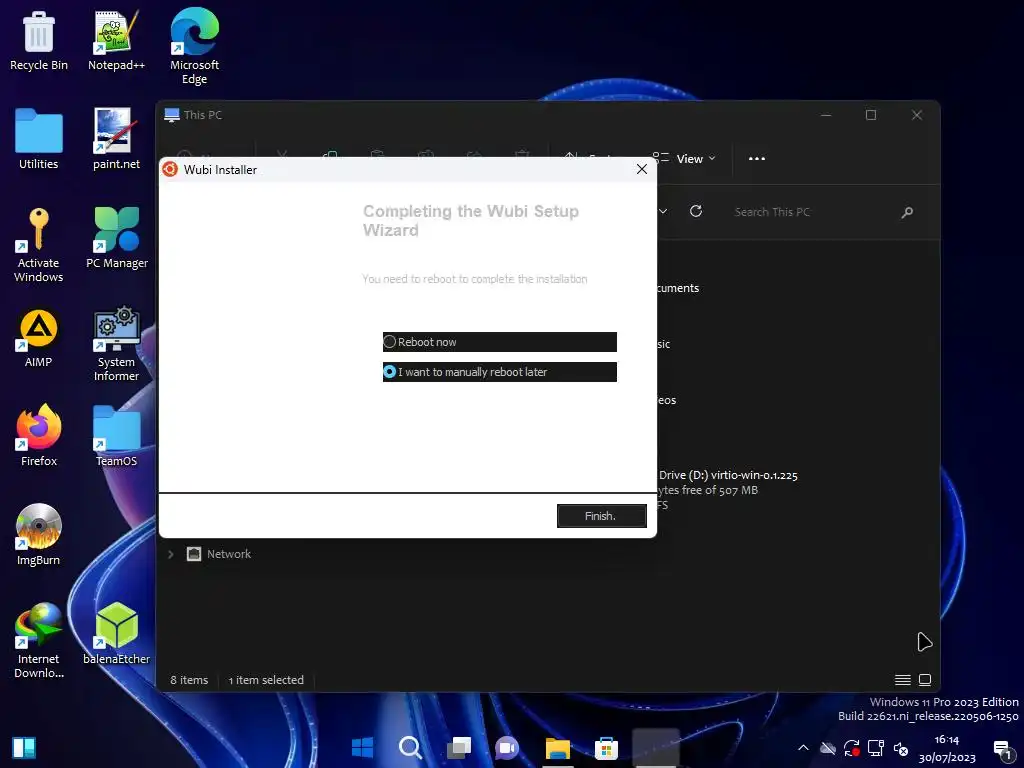The height and width of the screenshot is (768, 1024).
Task: Click the OneDrive cloud tray icon
Action: pos(828,748)
